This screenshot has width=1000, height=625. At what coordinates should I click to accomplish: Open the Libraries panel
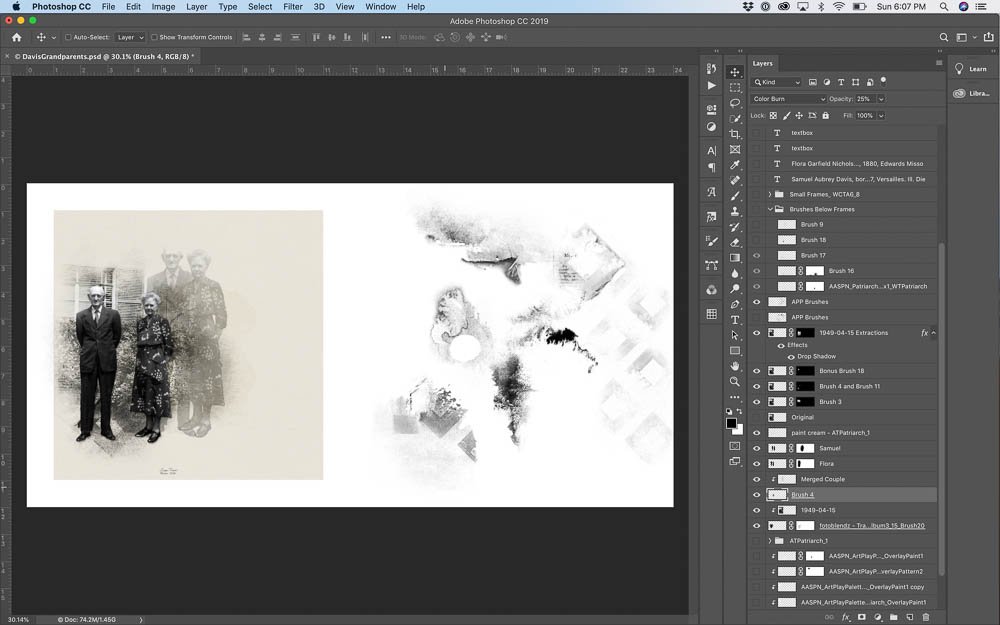pos(971,93)
